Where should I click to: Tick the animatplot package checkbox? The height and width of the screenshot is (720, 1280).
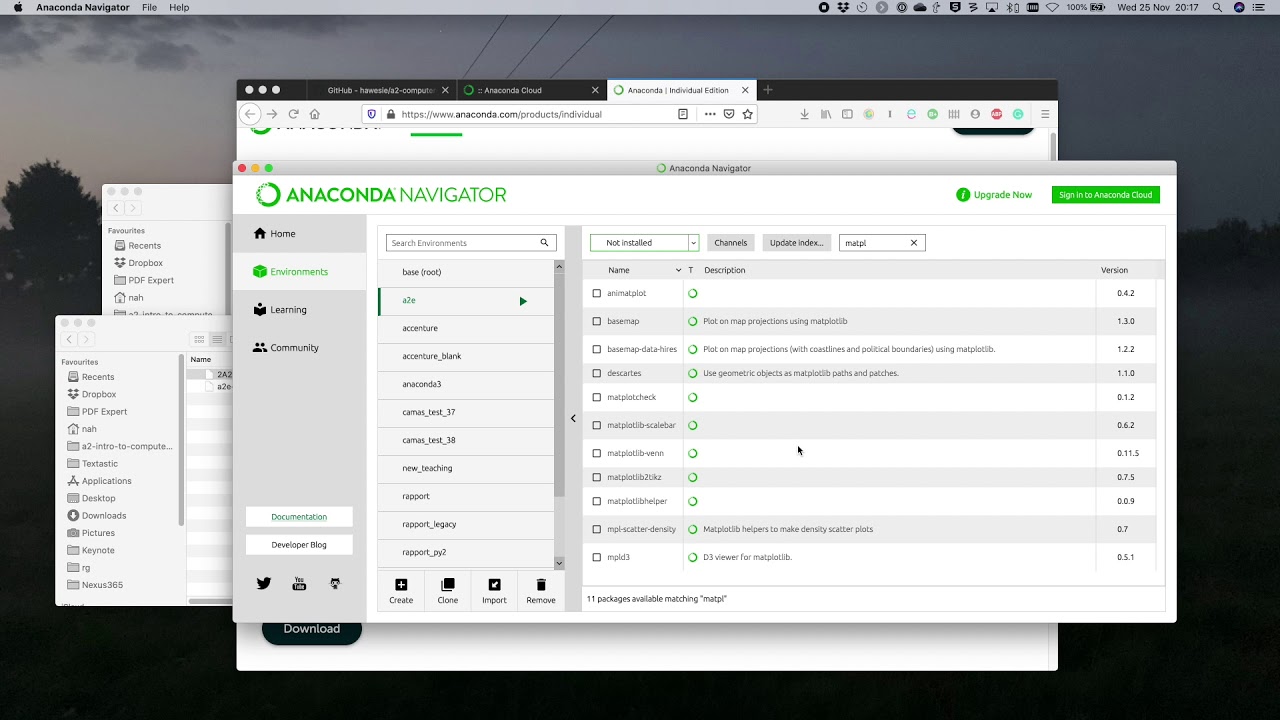(597, 293)
